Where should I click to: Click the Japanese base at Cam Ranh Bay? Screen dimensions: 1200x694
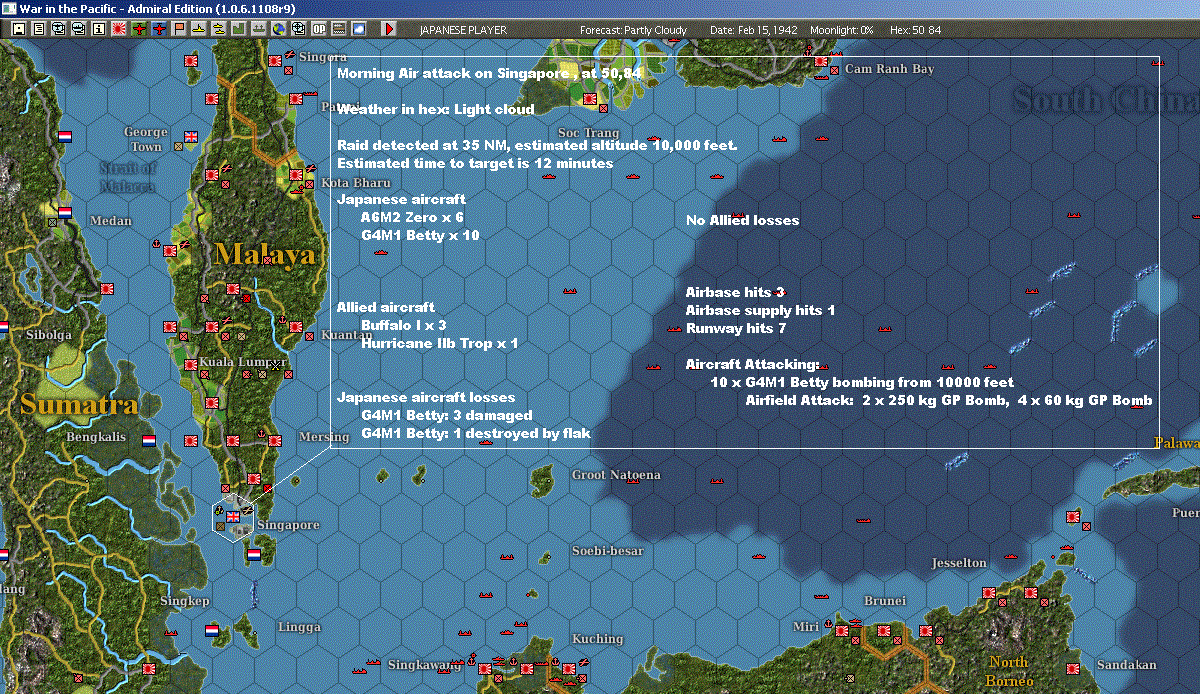coord(821,62)
